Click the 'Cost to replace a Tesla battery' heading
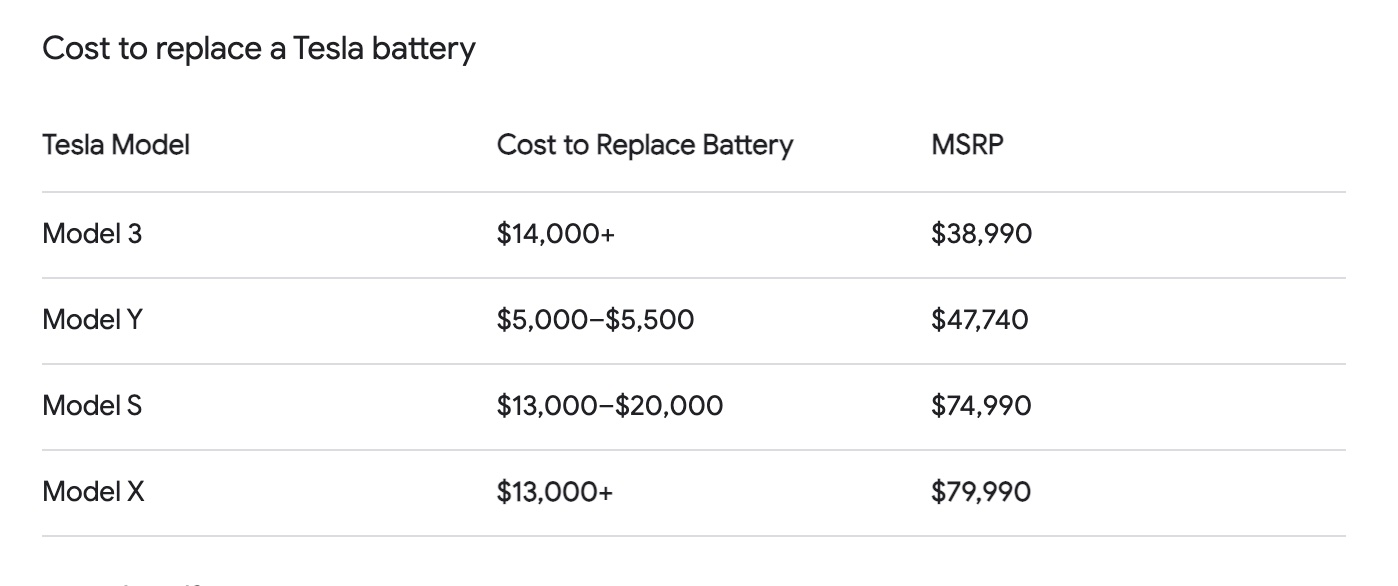 coord(258,48)
